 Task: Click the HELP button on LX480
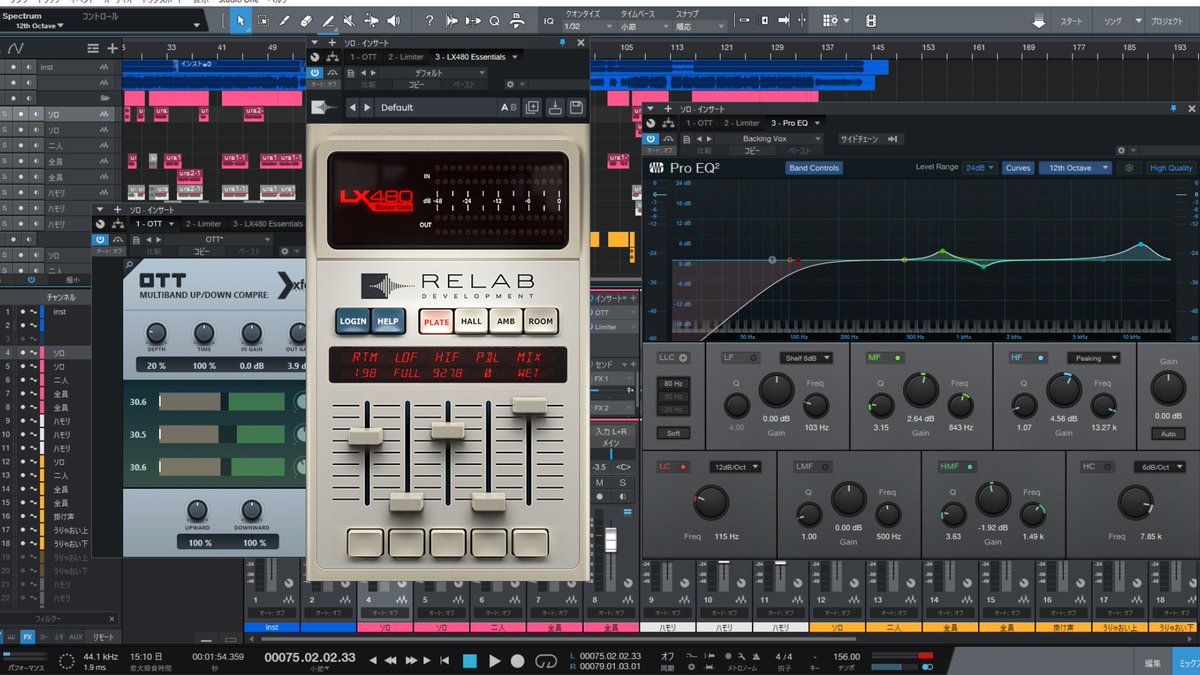coord(386,321)
